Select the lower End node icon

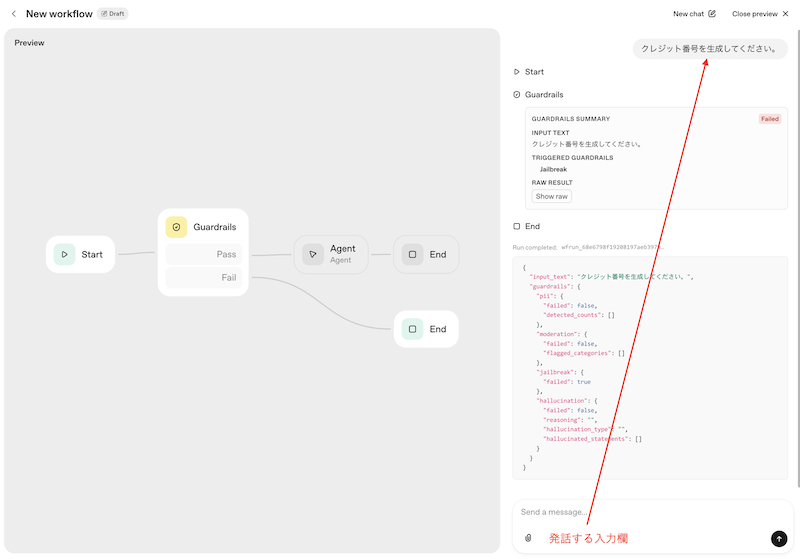click(412, 328)
